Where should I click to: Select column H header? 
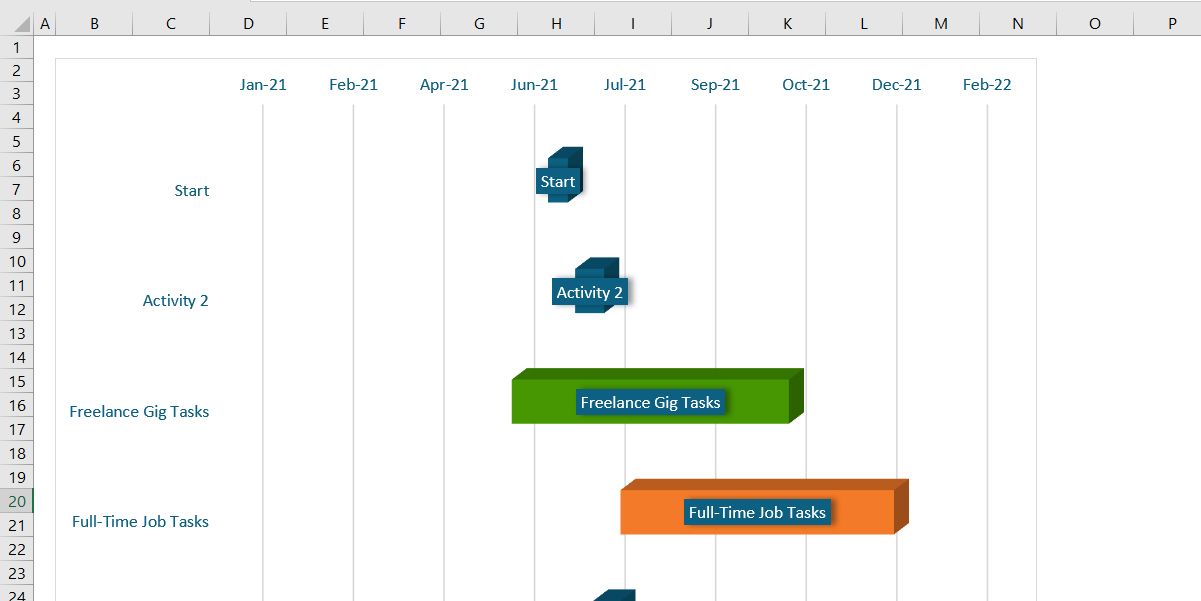(556, 24)
